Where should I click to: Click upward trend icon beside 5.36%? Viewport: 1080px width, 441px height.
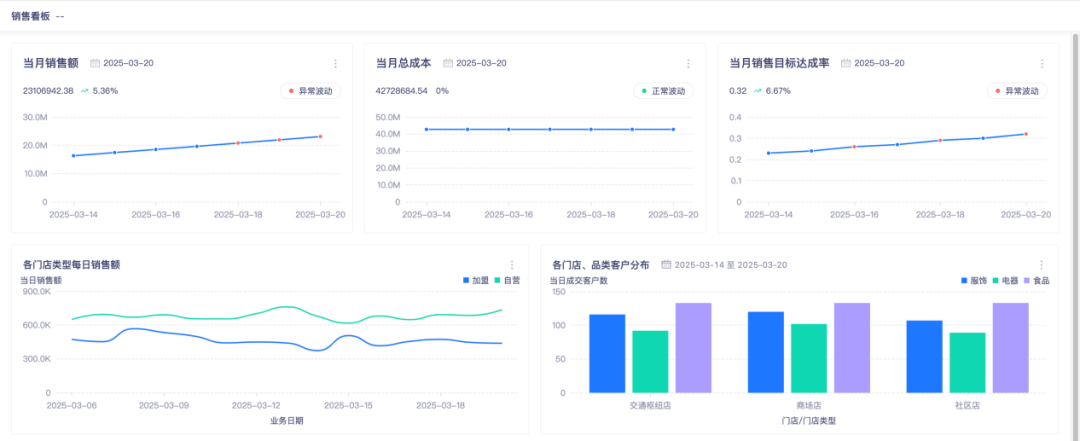[x=84, y=90]
